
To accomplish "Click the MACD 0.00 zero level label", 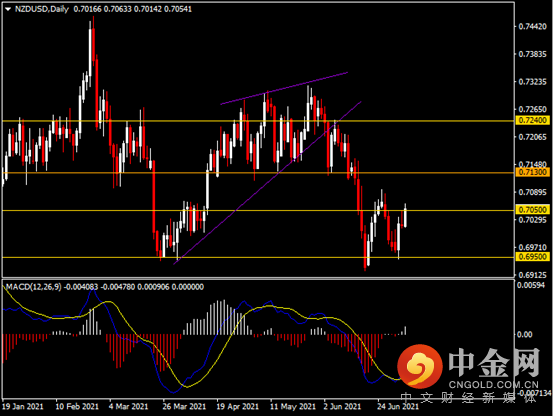I will click(525, 334).
